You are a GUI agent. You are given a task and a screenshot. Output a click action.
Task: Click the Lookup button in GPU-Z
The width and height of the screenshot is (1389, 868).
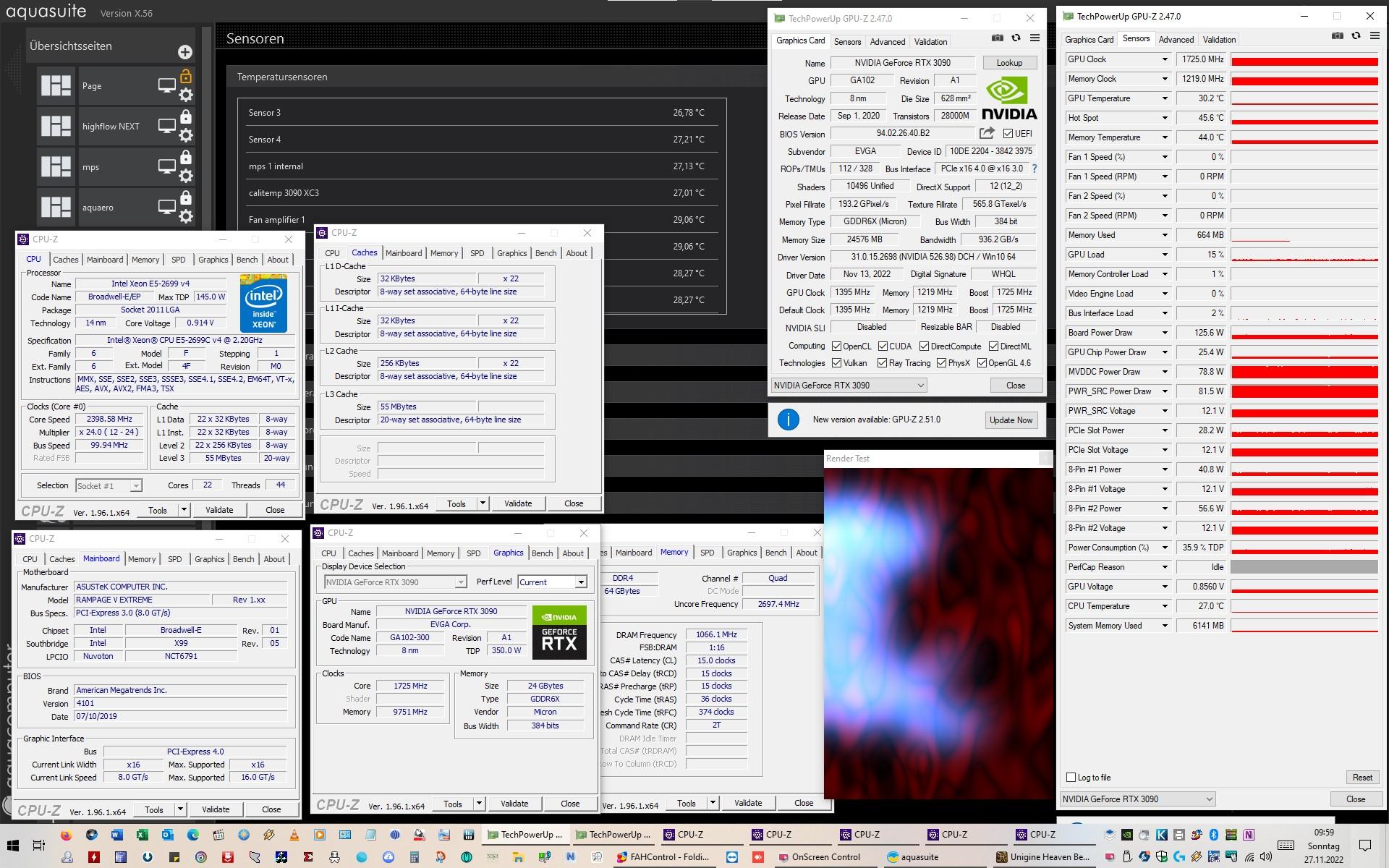click(x=1009, y=63)
